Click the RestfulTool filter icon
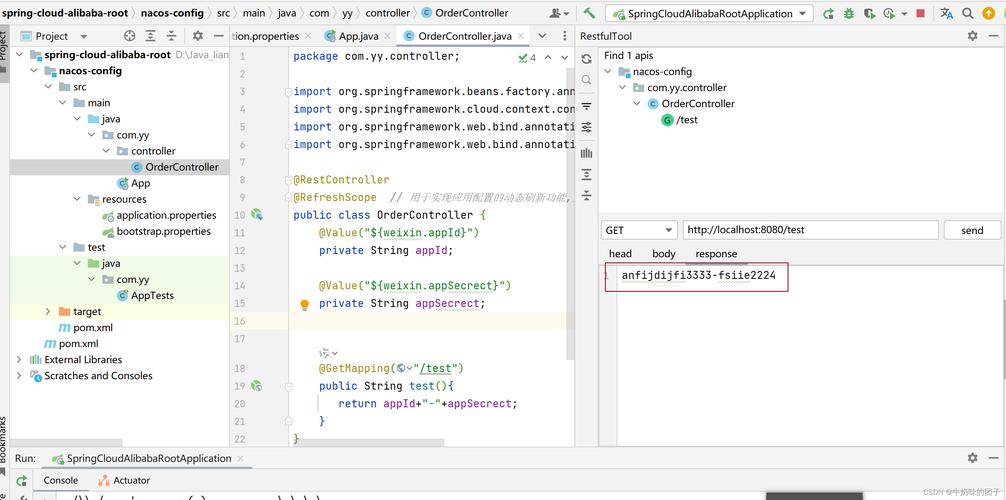This screenshot has height=500, width=1006. pos(586,106)
